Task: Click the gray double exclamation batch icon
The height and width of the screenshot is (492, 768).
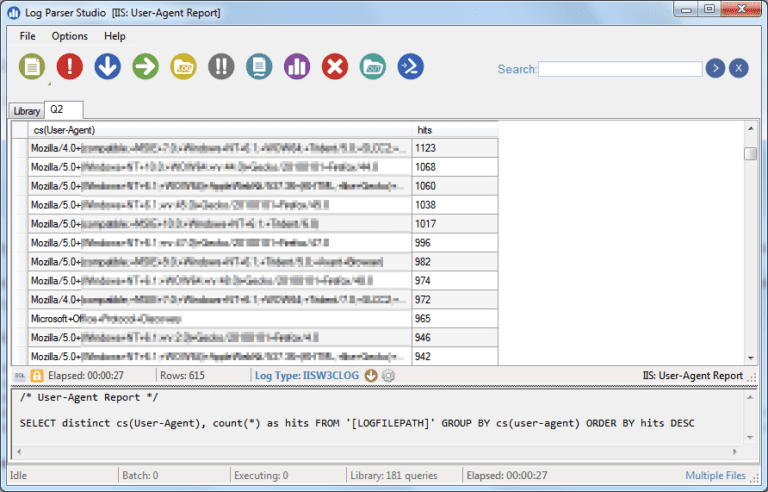Action: click(x=221, y=67)
